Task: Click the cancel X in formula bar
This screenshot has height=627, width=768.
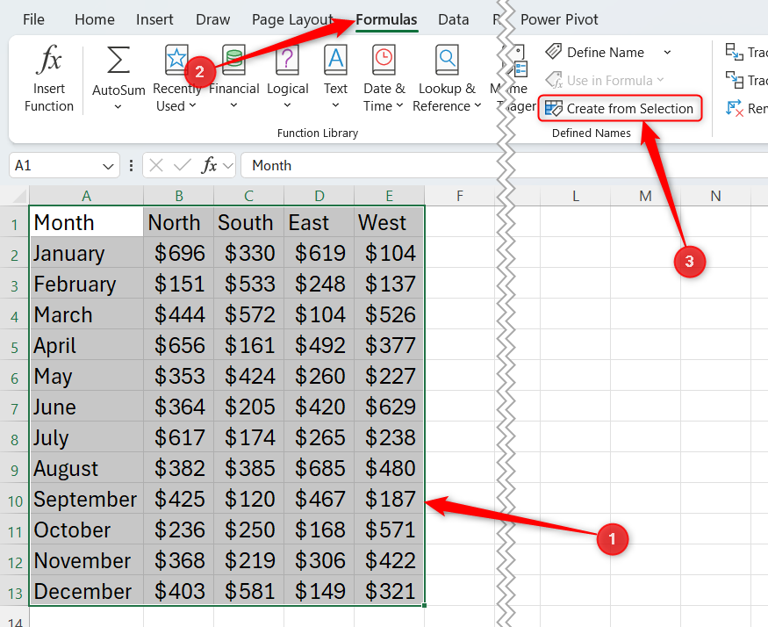Action: coord(156,166)
